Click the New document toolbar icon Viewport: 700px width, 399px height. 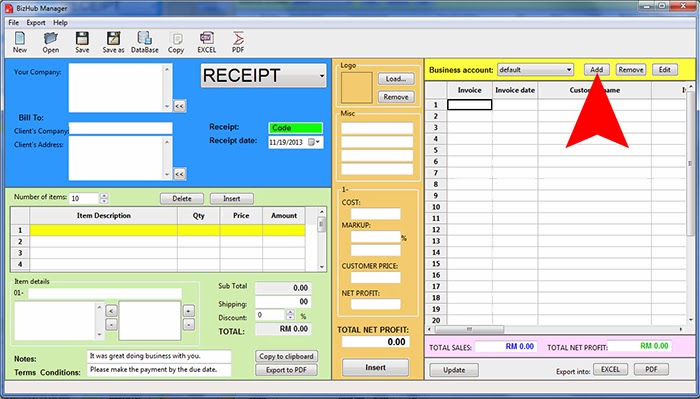[20, 42]
